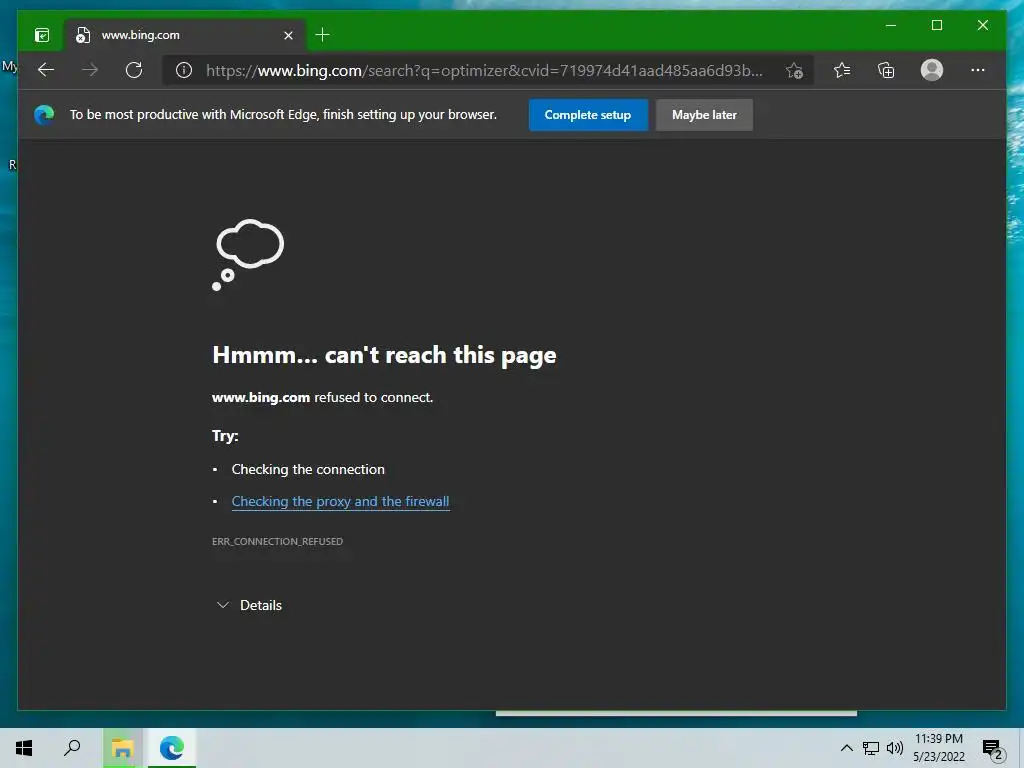
Task: Open network status tray icon
Action: click(871, 748)
